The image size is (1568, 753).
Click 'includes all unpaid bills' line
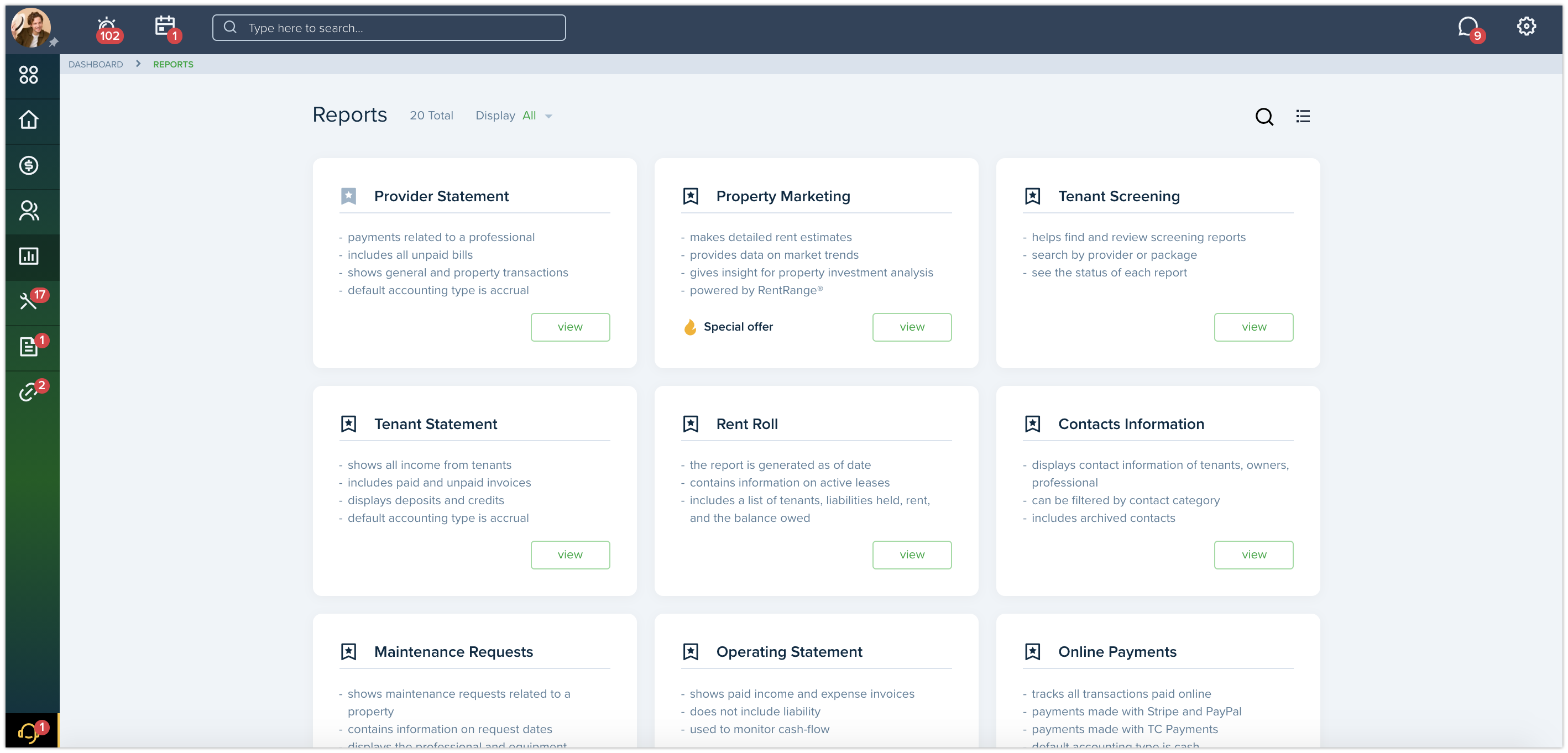tap(410, 255)
